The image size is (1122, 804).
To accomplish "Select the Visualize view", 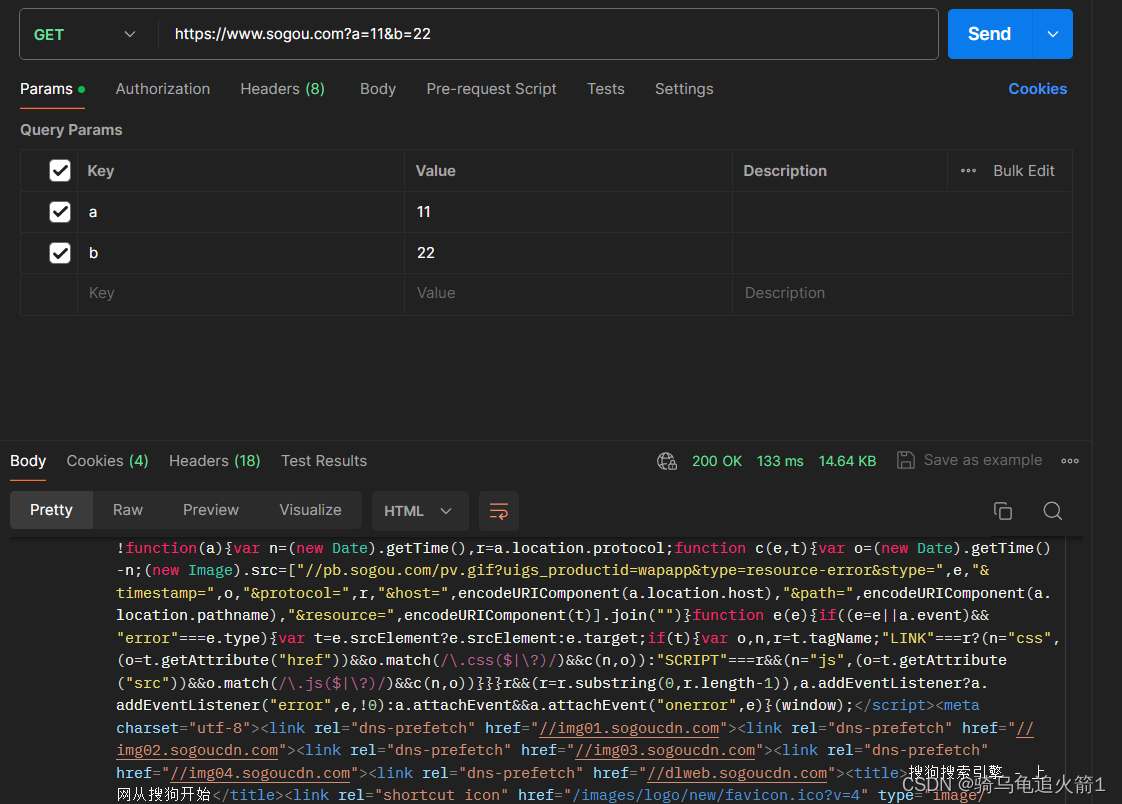I will click(311, 510).
